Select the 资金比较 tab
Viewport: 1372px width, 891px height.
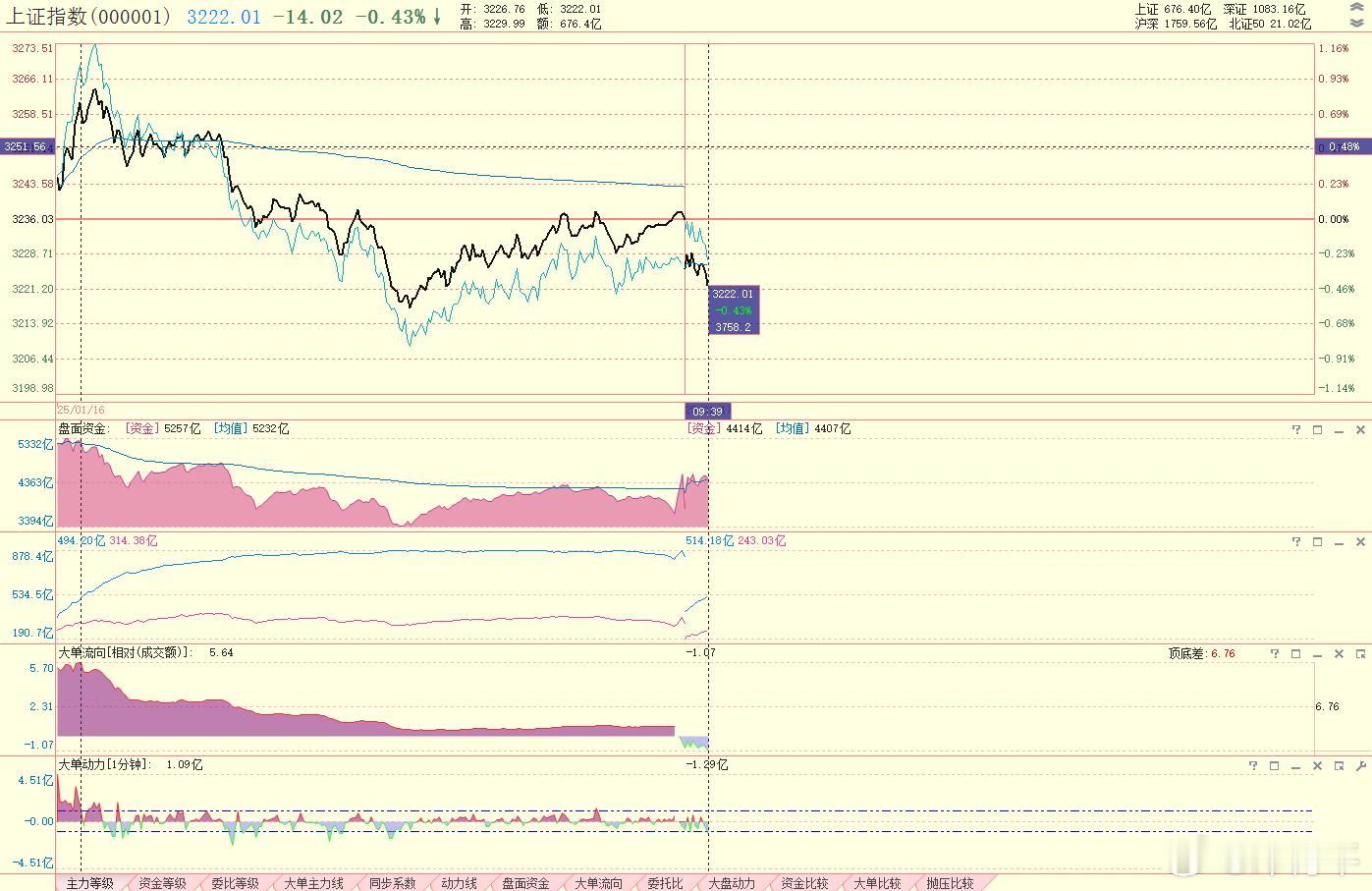[x=805, y=883]
